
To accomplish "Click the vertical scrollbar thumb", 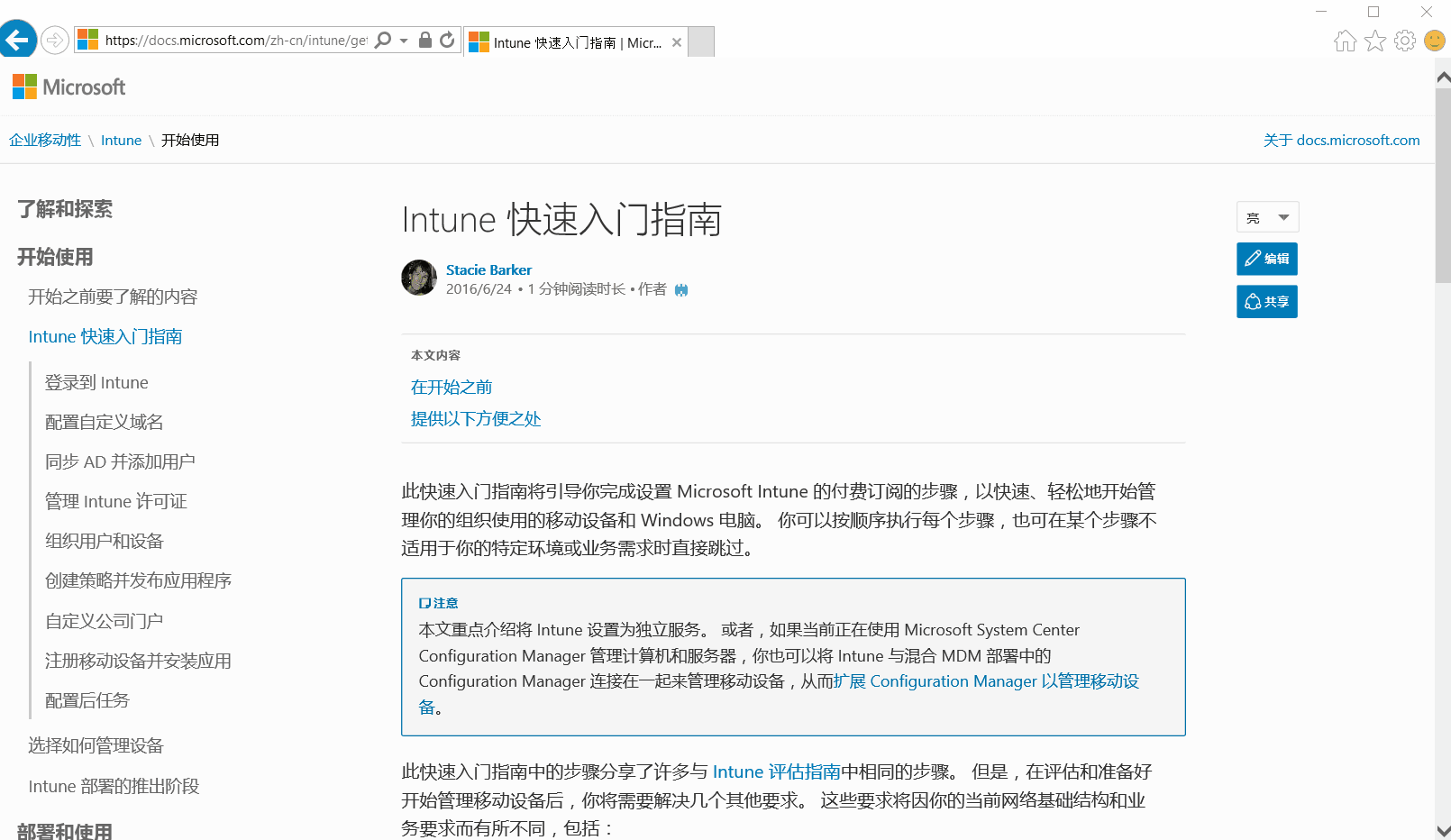I will click(1443, 186).
